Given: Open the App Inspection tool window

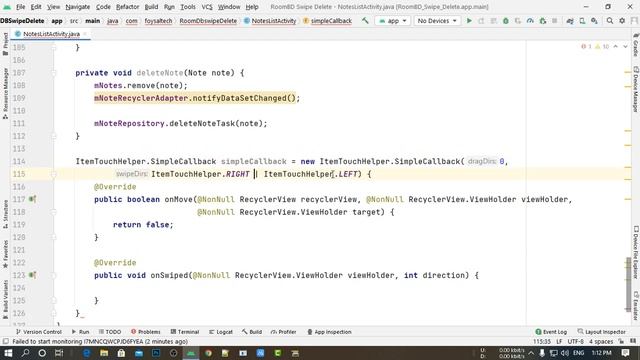Looking at the screenshot, I should point(329,332).
